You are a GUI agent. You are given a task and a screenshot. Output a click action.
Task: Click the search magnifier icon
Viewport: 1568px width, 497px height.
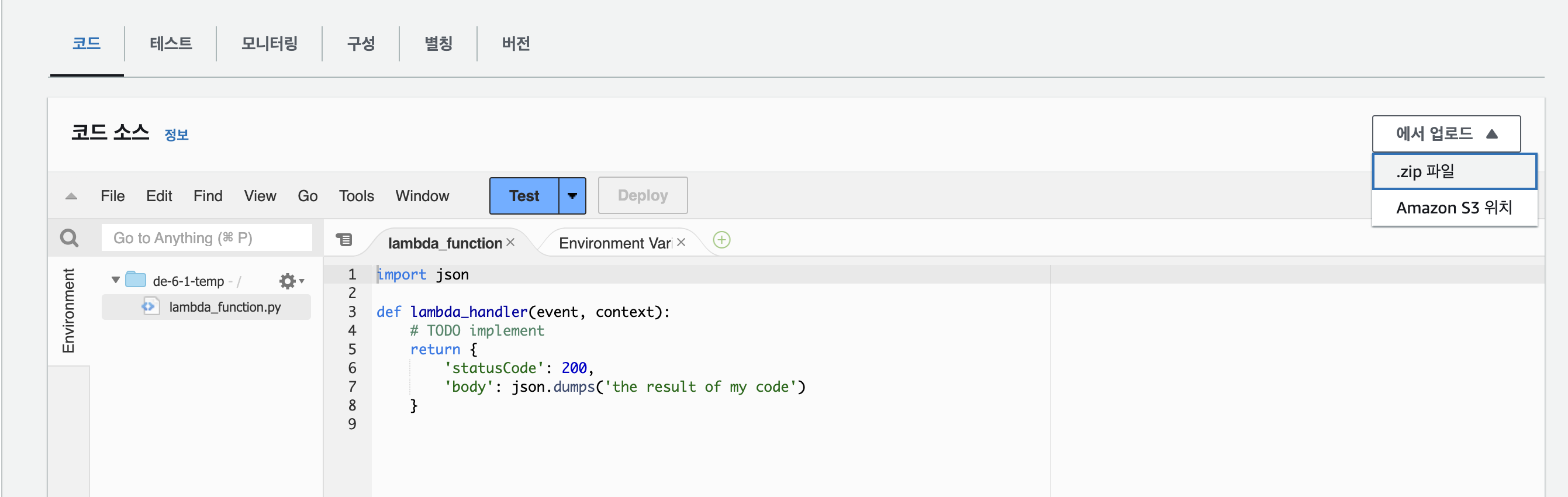70,238
